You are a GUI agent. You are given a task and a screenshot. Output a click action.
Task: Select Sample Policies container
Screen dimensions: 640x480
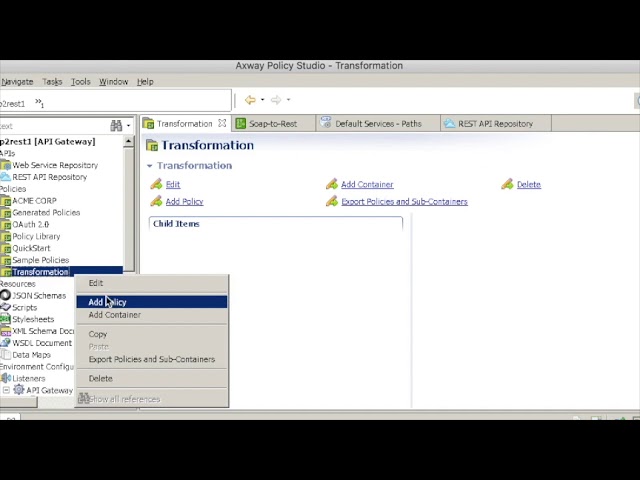pos(40,260)
